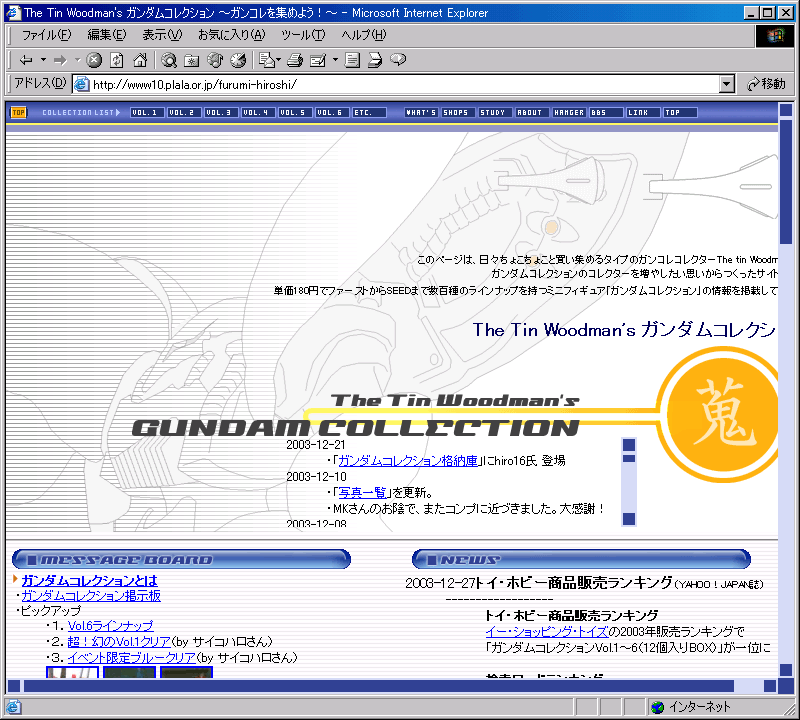Go to the SHOPS section
This screenshot has width=800, height=720.
tap(458, 112)
